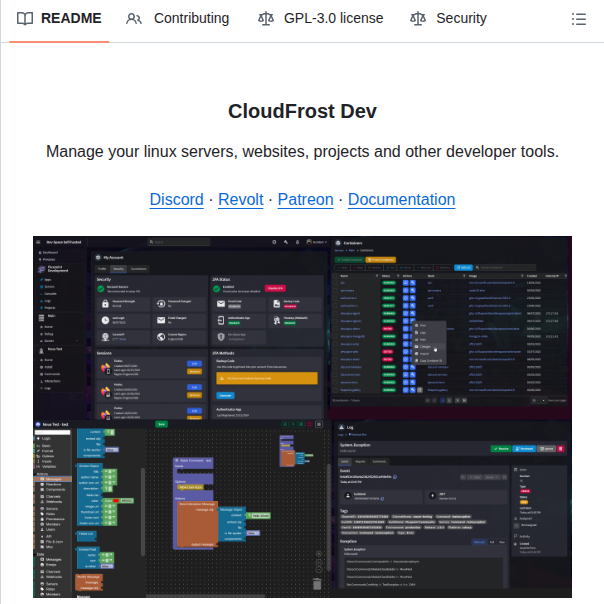Open the outline list icon

[x=579, y=19]
